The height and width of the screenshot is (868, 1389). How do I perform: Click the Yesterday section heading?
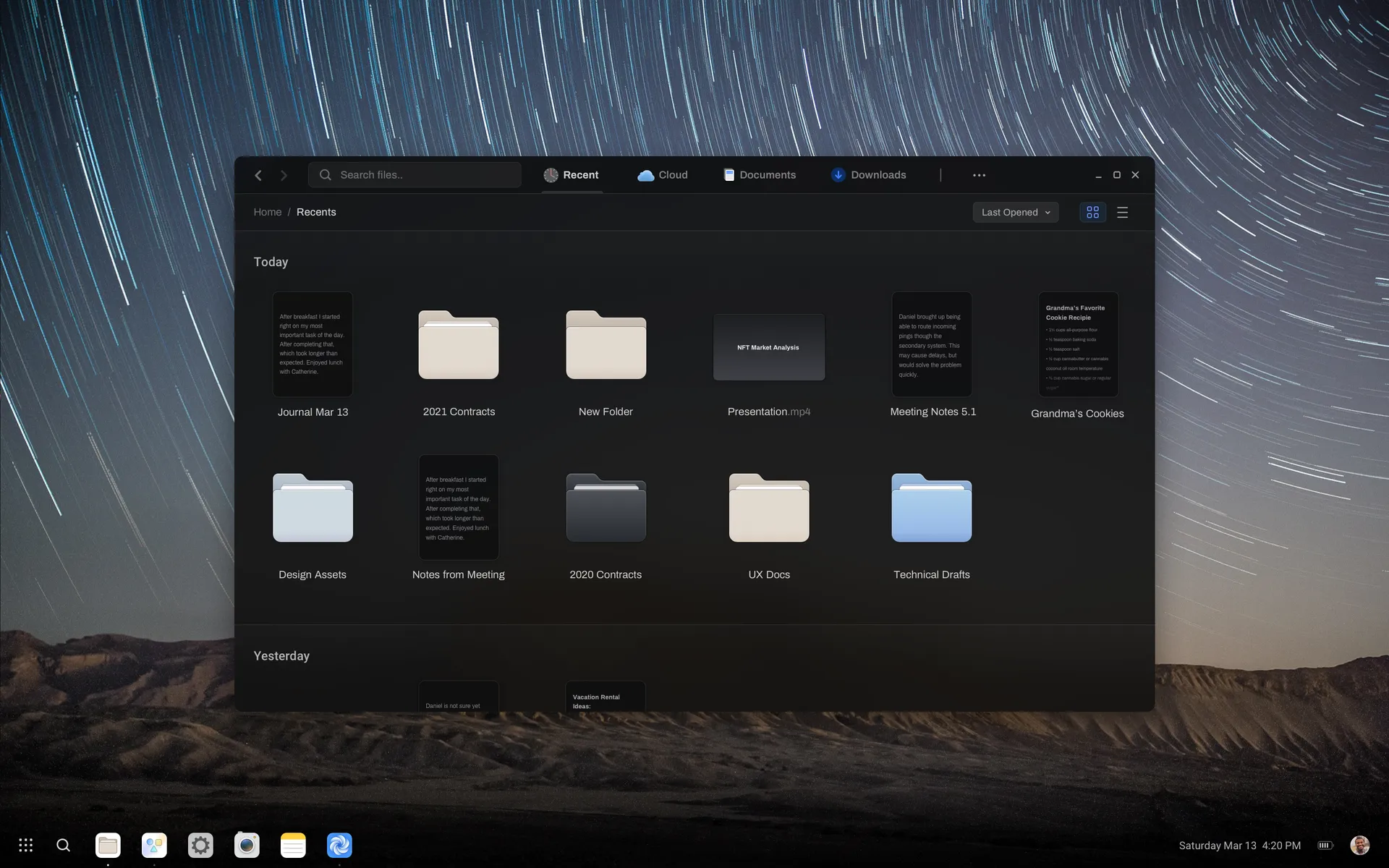(281, 656)
